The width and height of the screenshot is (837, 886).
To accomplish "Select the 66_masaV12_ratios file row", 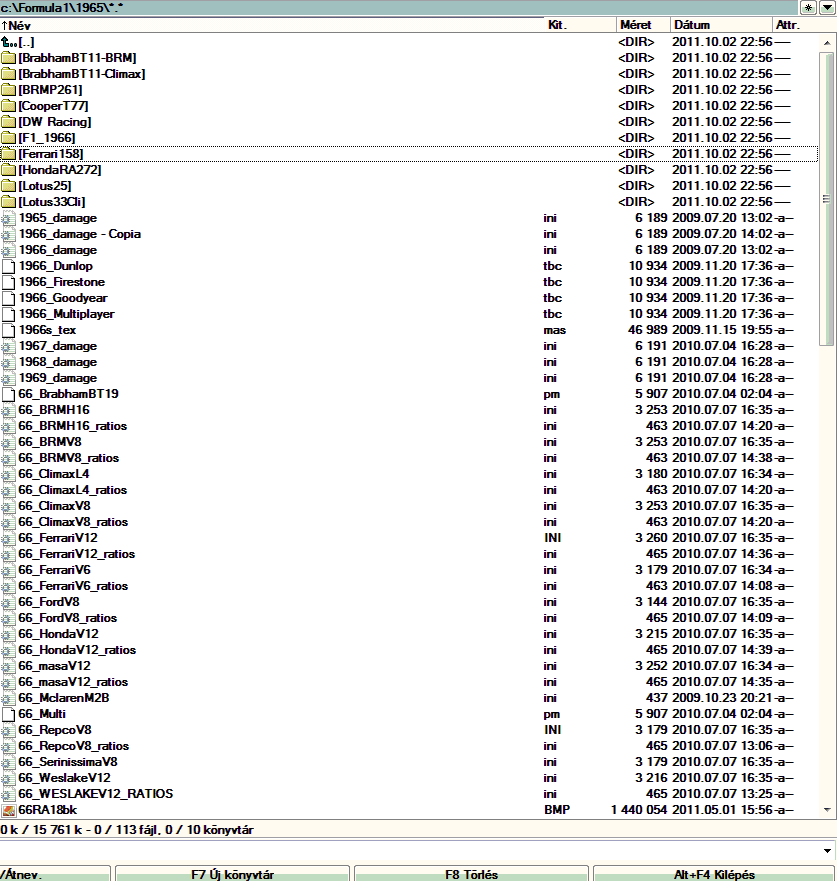I will 409,682.
